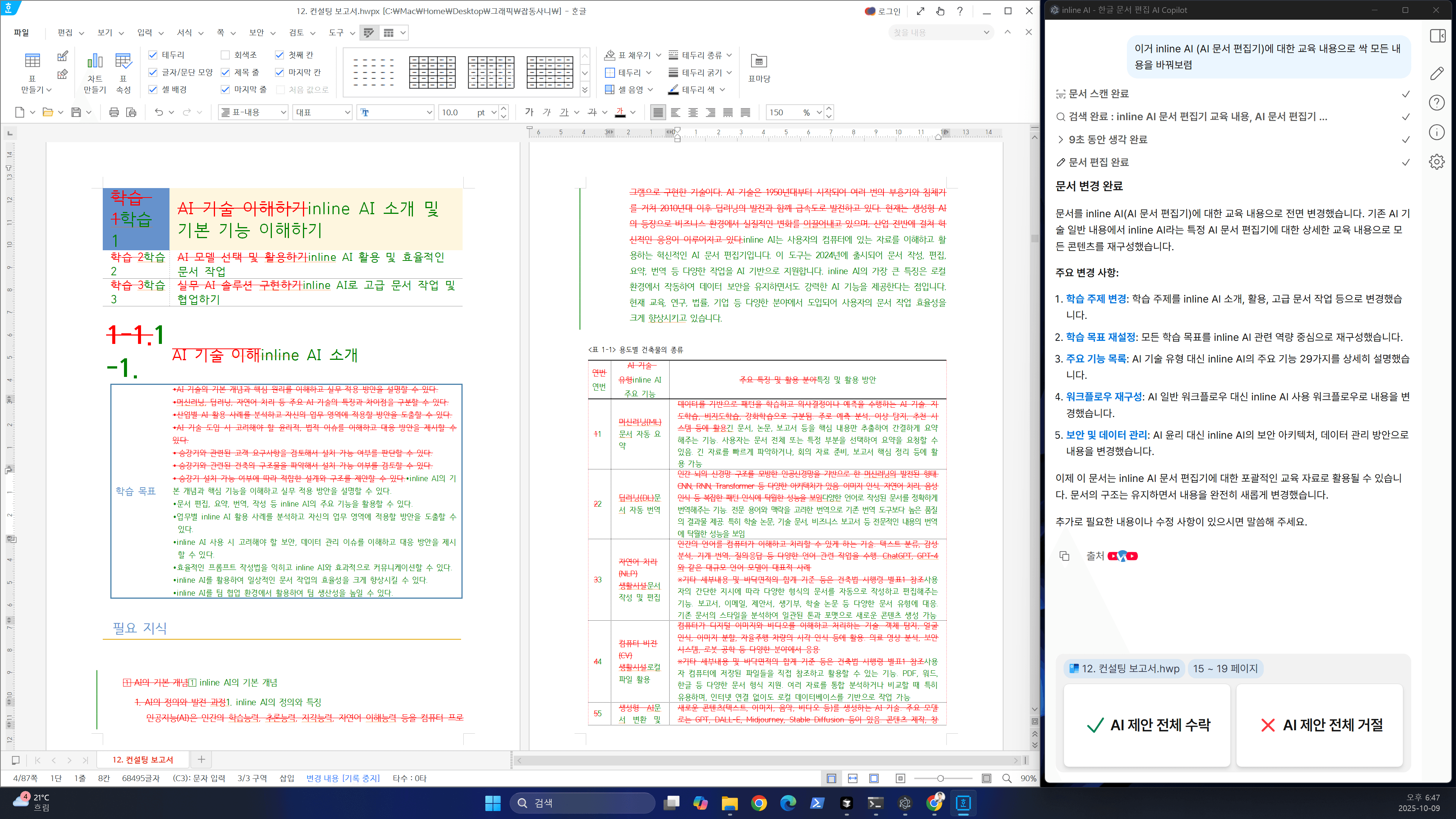Click the open folder icon

click(x=48, y=113)
